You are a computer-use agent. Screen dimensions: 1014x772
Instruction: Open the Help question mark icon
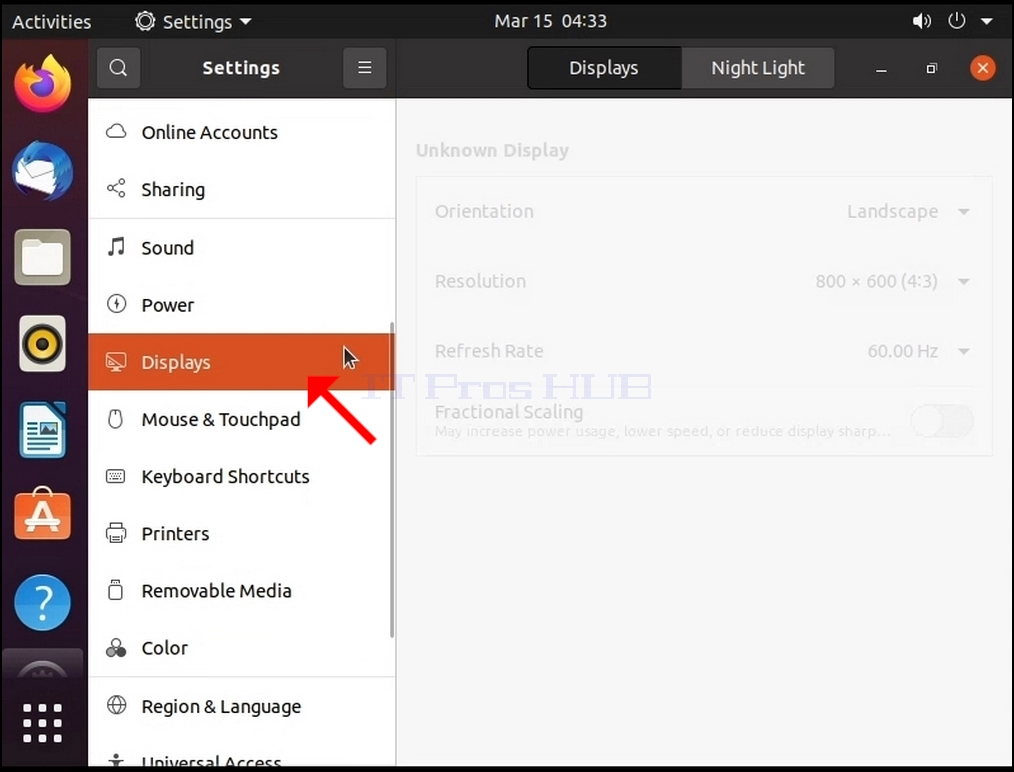pyautogui.click(x=43, y=602)
